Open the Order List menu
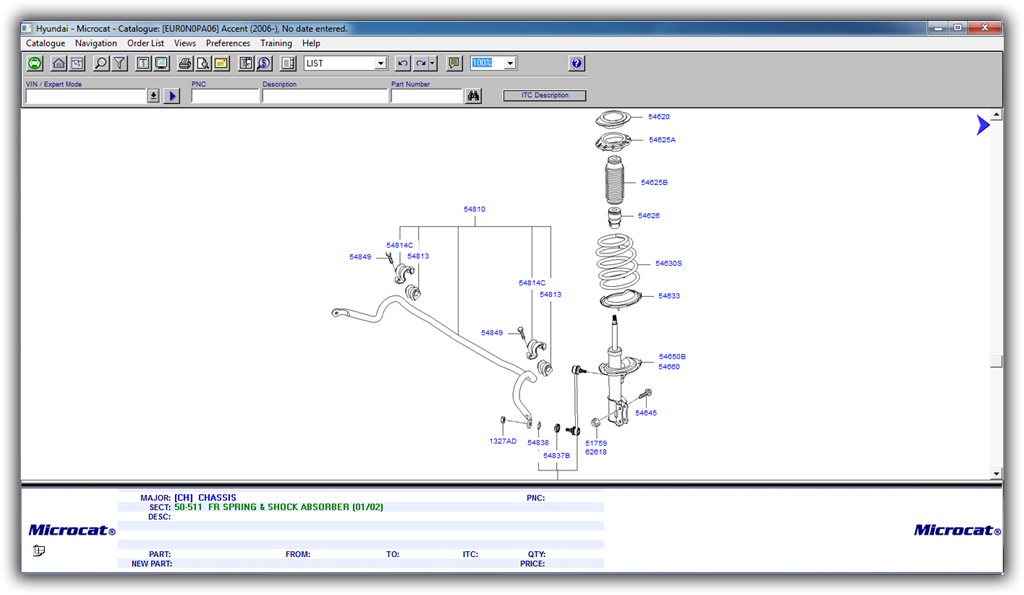 click(146, 43)
